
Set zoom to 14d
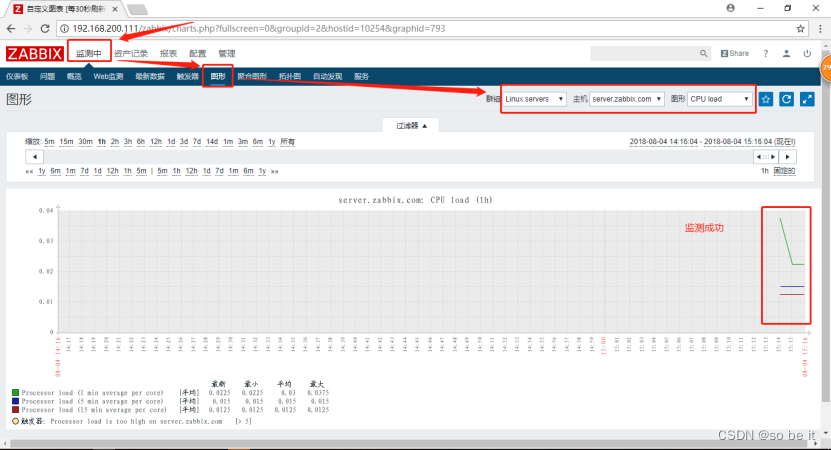click(x=212, y=142)
